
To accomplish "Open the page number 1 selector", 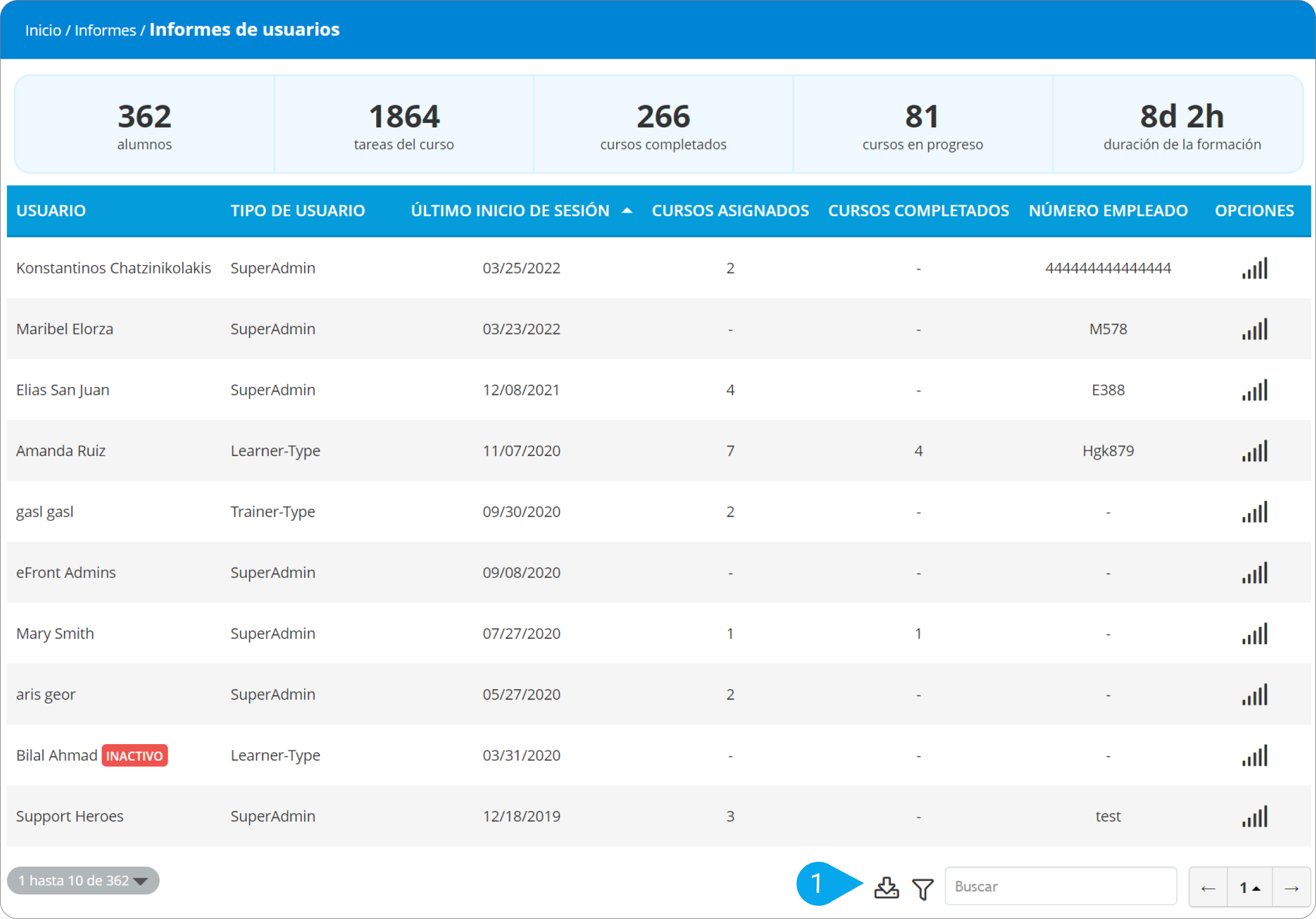I will click(x=1249, y=888).
